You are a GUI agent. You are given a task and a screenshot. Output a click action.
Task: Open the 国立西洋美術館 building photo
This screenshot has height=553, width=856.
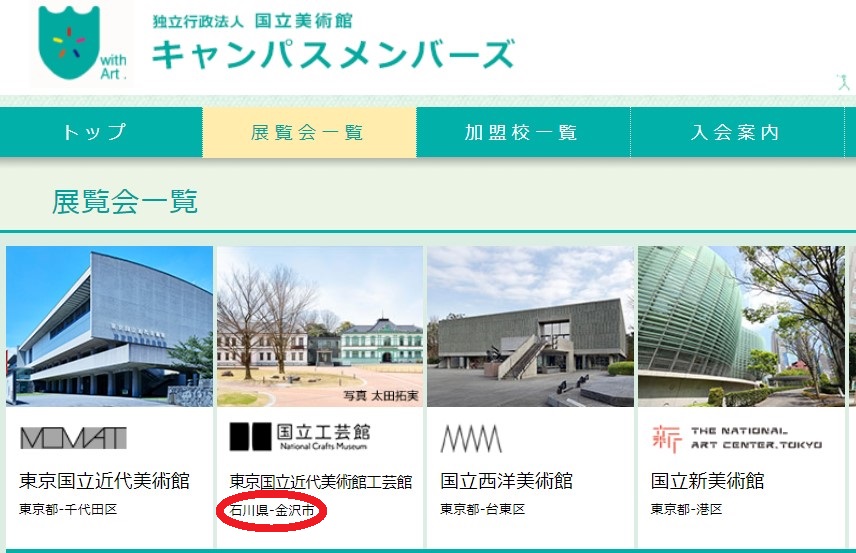pyautogui.click(x=531, y=326)
